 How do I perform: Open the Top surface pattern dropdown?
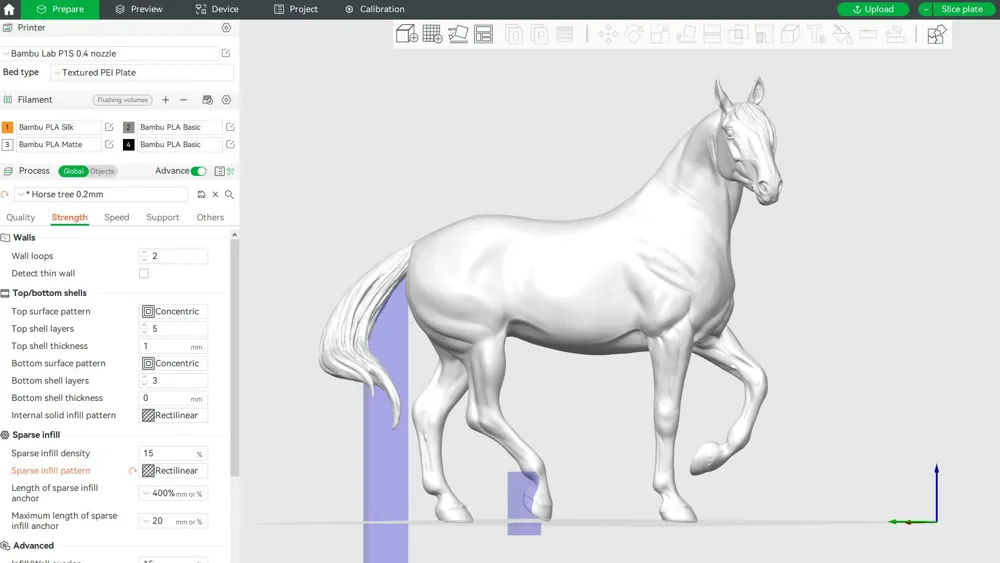[173, 311]
